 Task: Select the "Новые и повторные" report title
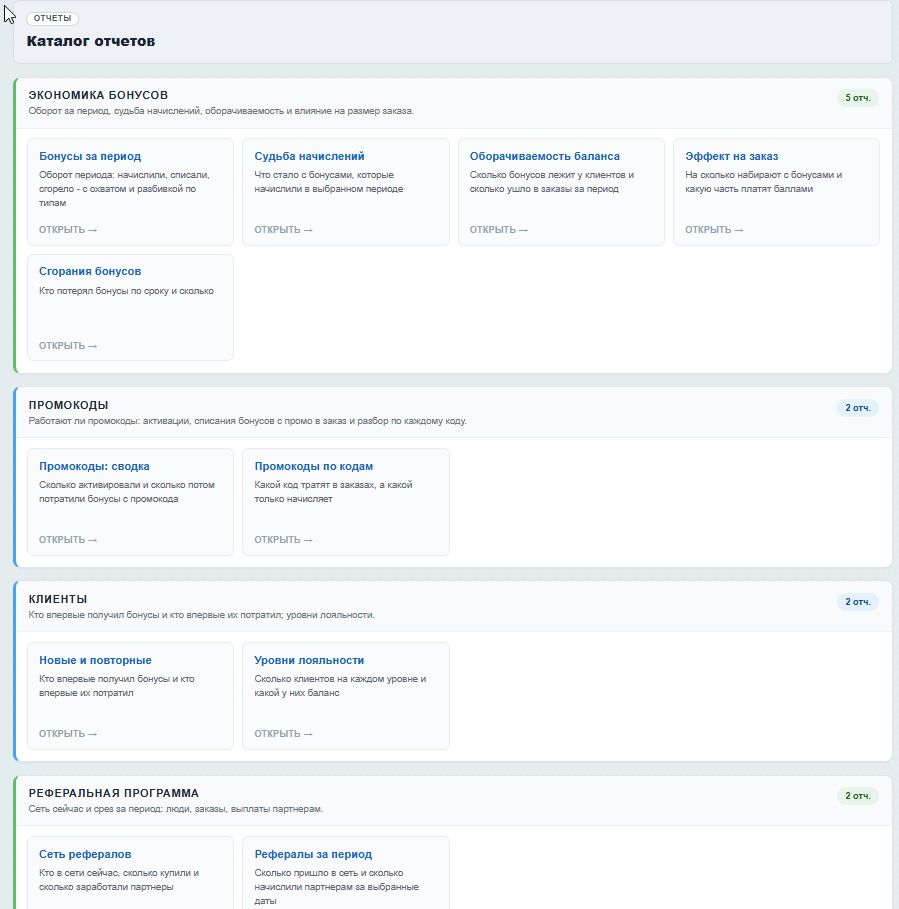tap(95, 660)
